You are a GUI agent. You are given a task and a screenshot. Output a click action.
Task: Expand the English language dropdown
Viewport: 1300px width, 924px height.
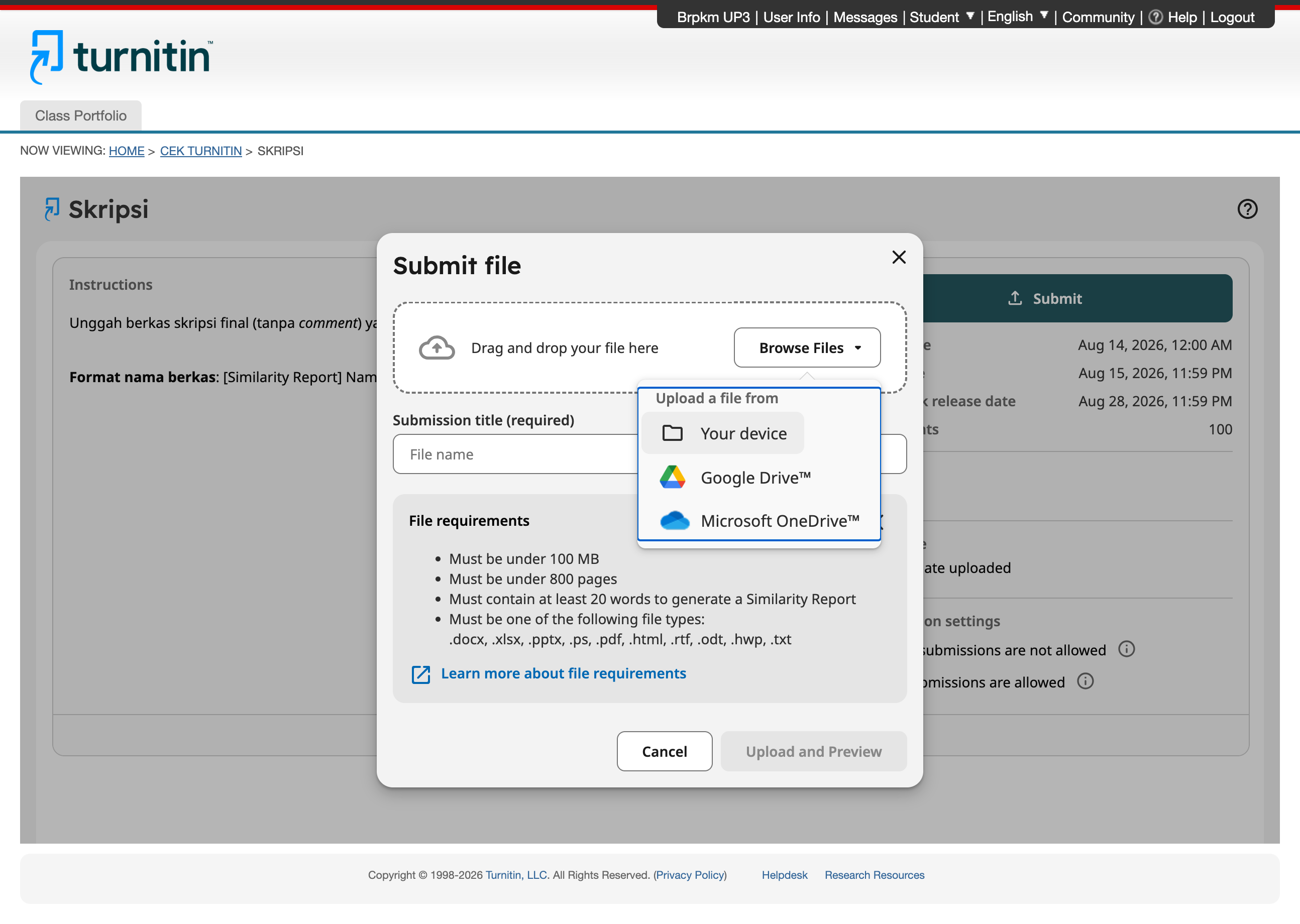(x=1017, y=17)
